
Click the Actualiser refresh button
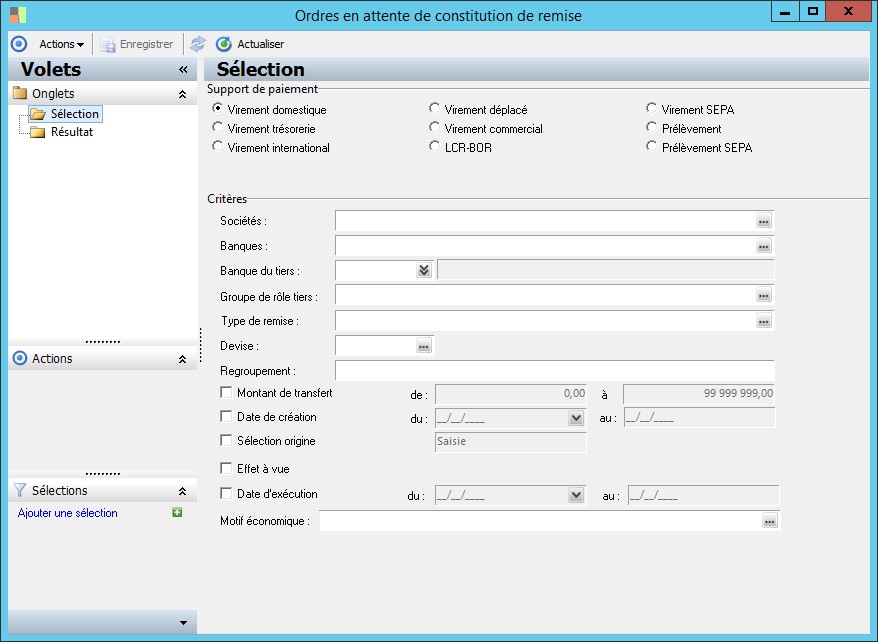[250, 44]
